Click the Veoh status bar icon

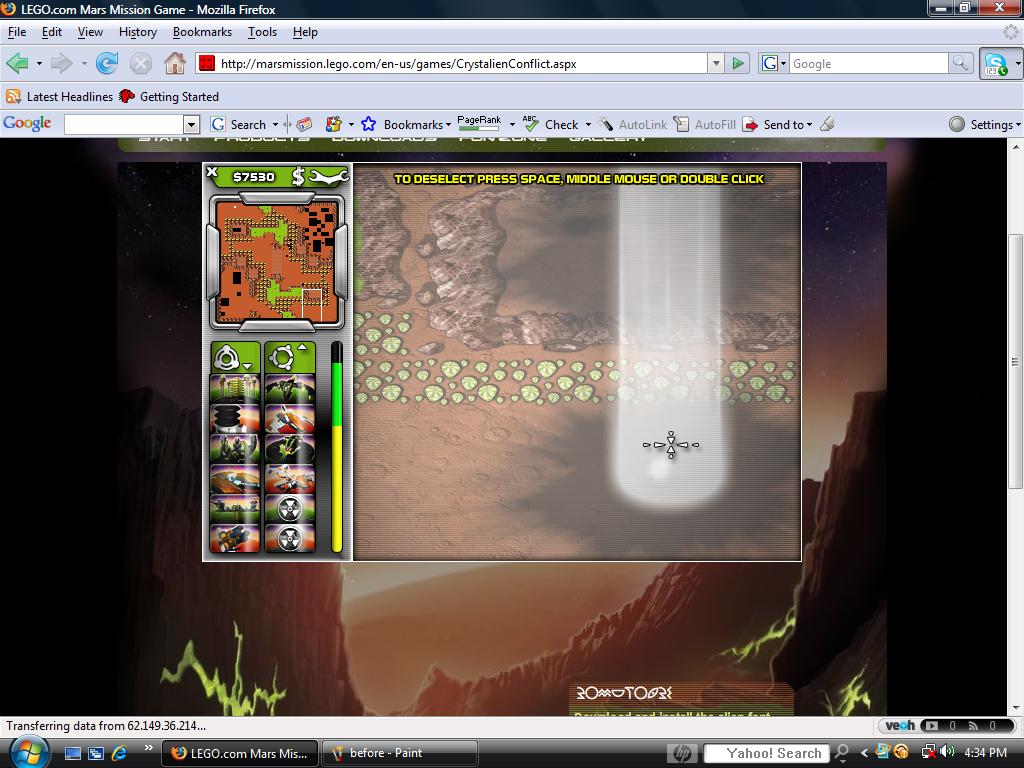[x=900, y=726]
